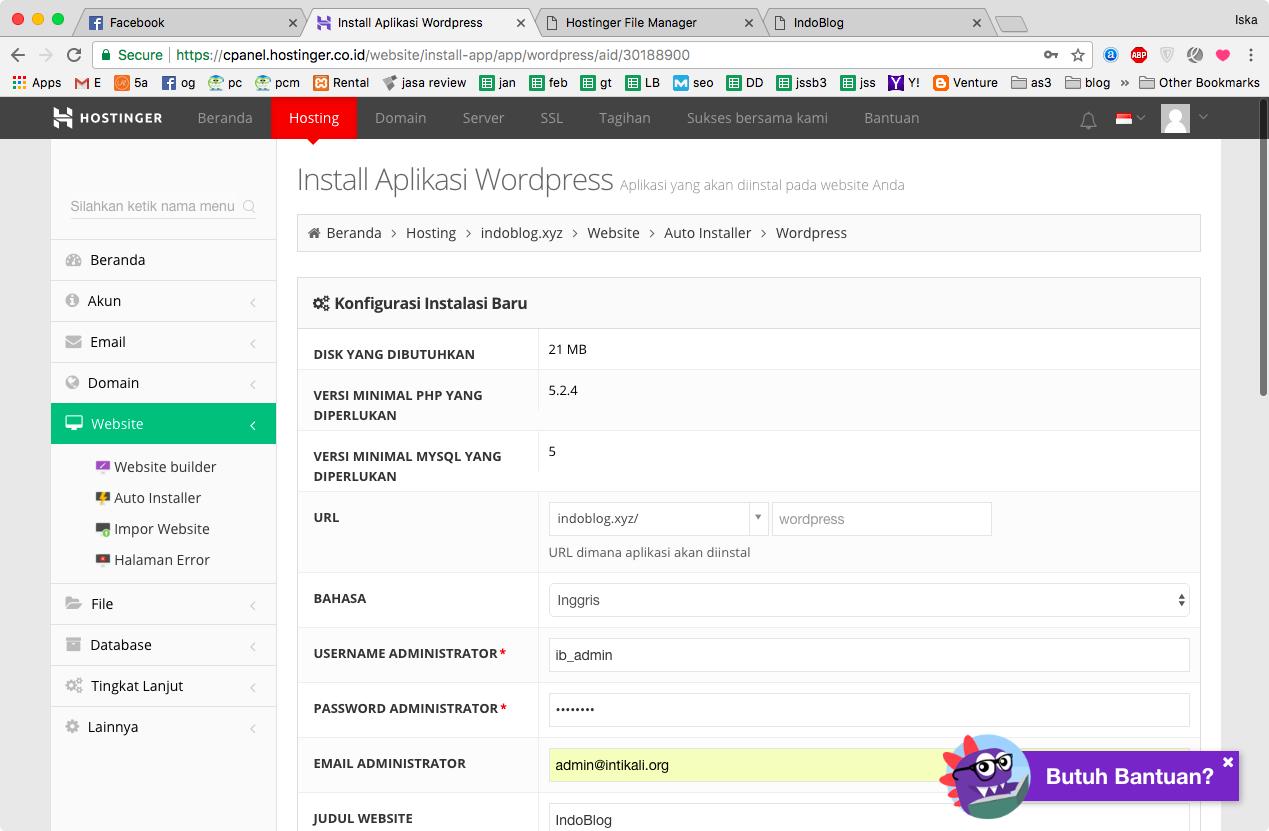Open the Gmail bookmark labeled E
This screenshot has width=1269, height=831.
click(88, 83)
